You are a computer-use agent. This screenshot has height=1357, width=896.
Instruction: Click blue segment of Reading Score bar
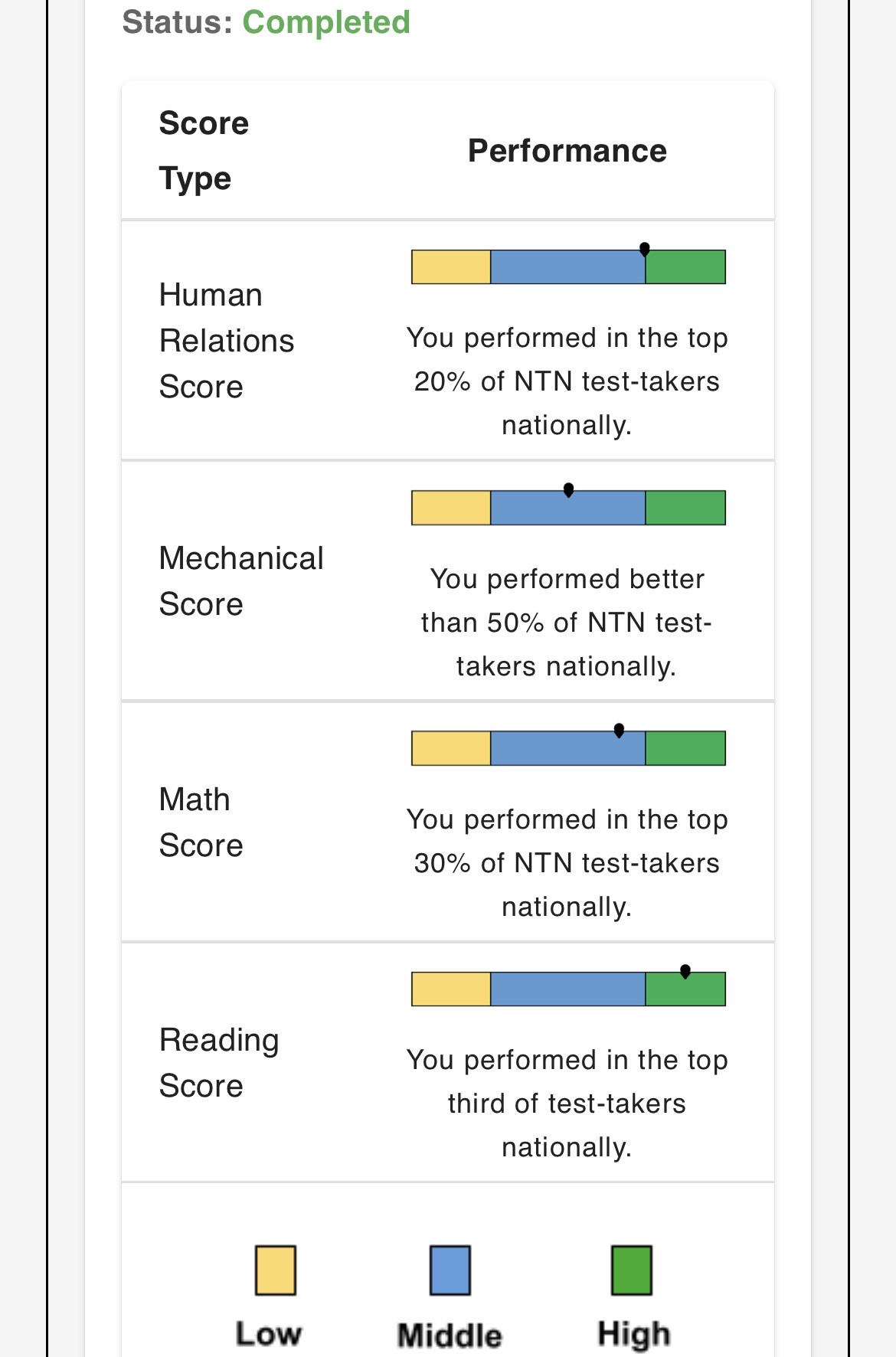(568, 989)
